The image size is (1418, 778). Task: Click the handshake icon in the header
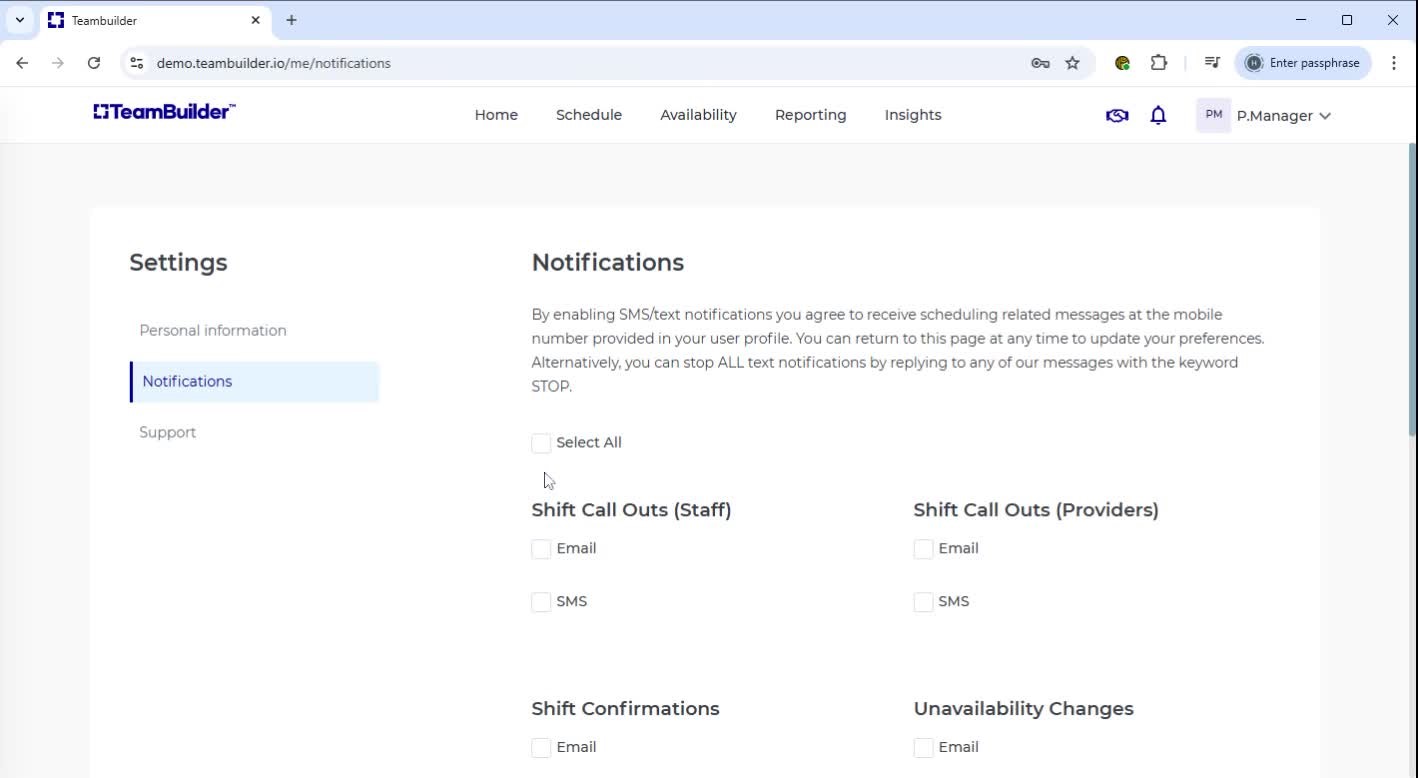coord(1115,114)
